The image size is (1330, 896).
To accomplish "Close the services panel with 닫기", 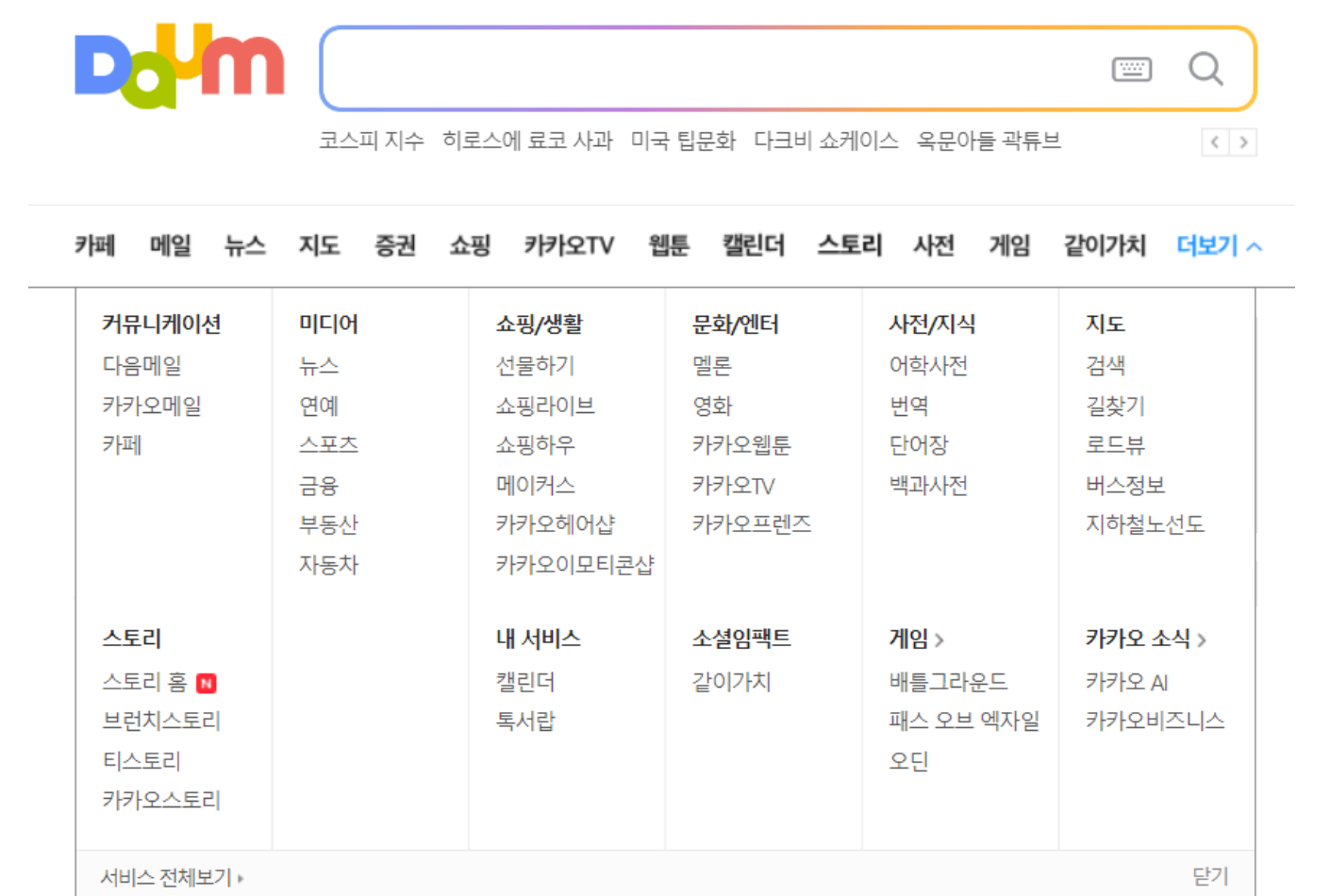I will (1210, 876).
